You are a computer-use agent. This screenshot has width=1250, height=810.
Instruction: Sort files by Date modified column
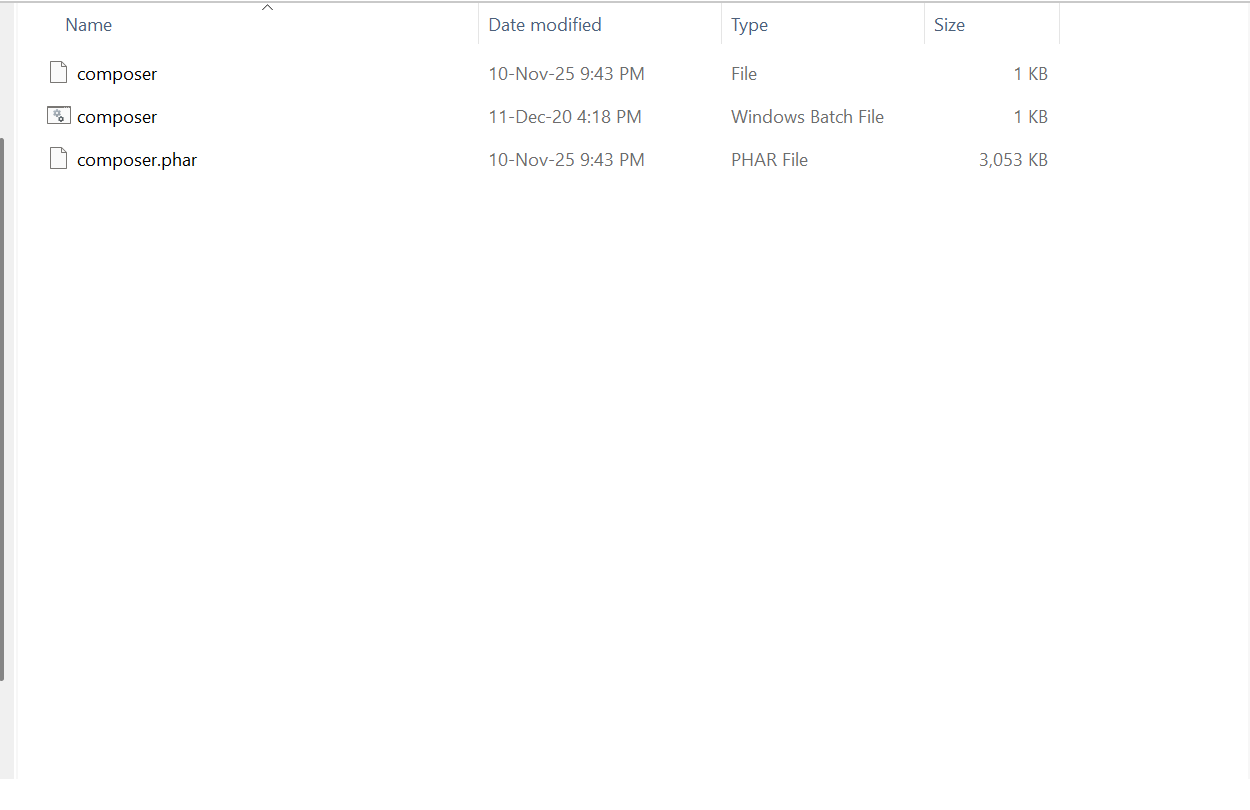point(545,25)
